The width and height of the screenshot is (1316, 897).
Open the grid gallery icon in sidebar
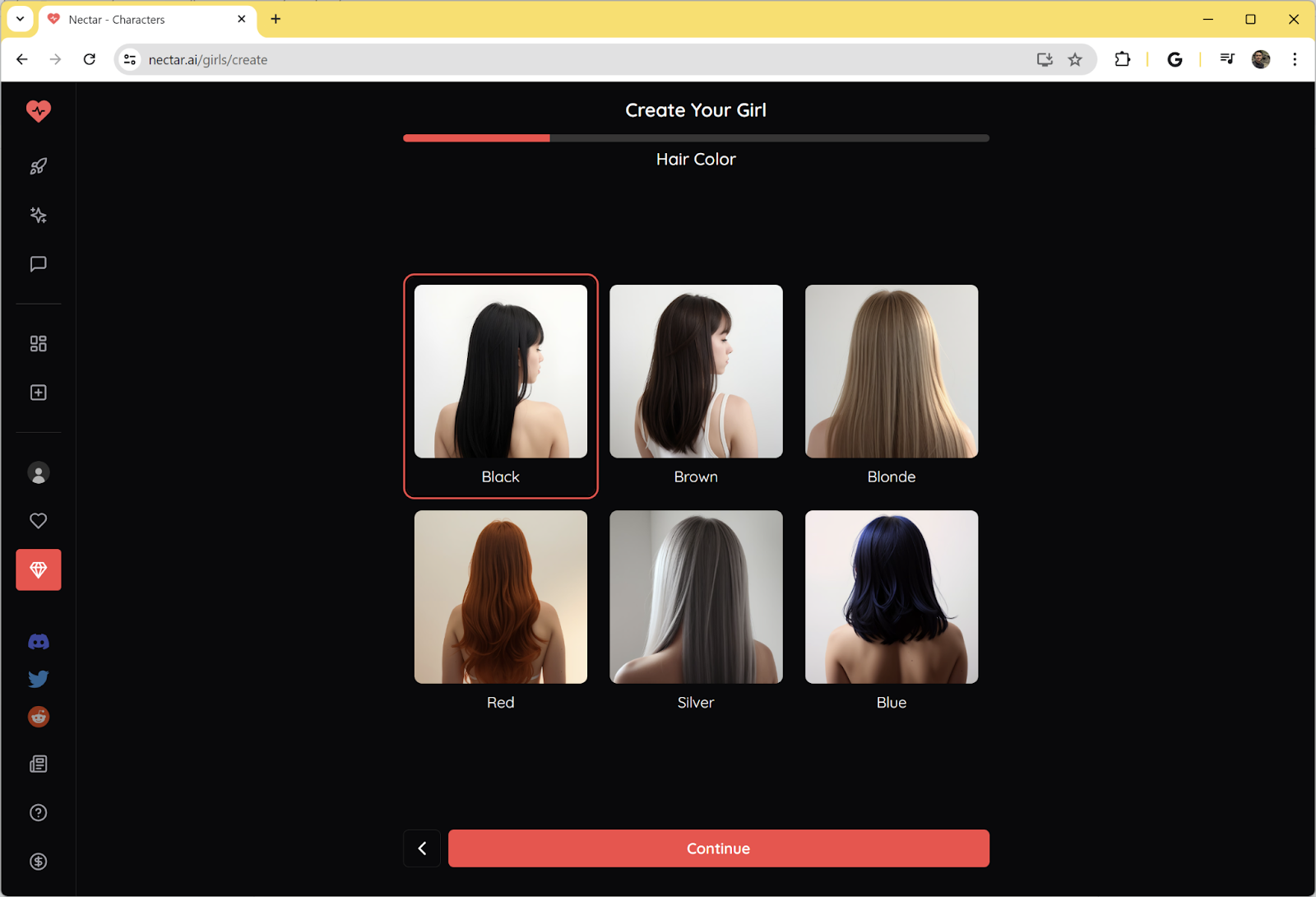tap(38, 343)
